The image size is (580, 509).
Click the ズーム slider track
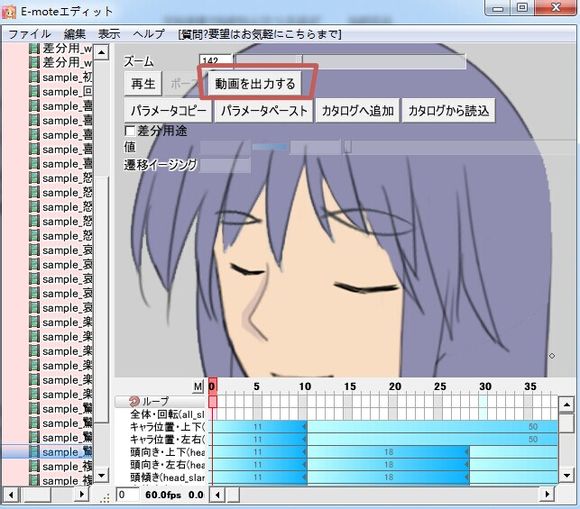coord(350,61)
